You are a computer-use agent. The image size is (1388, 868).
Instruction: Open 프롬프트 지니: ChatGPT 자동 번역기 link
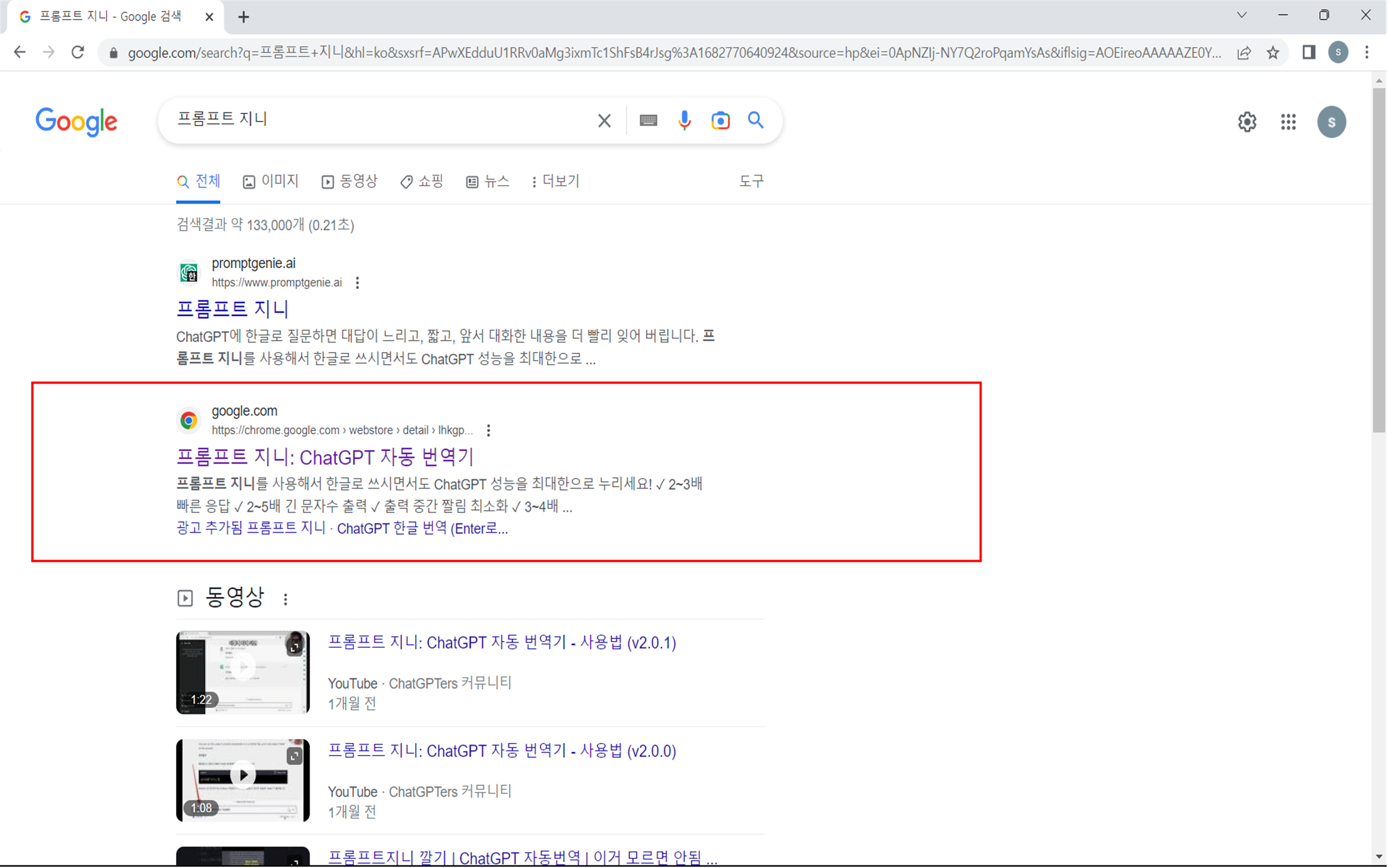tap(325, 457)
